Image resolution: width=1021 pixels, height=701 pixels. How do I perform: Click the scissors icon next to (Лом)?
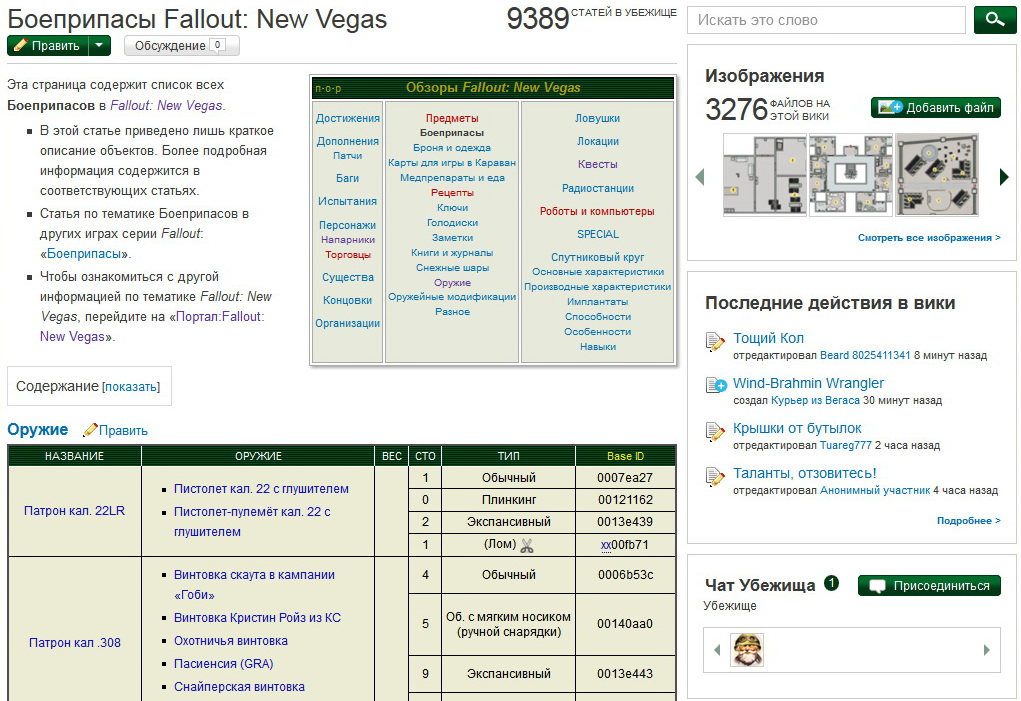[x=527, y=545]
